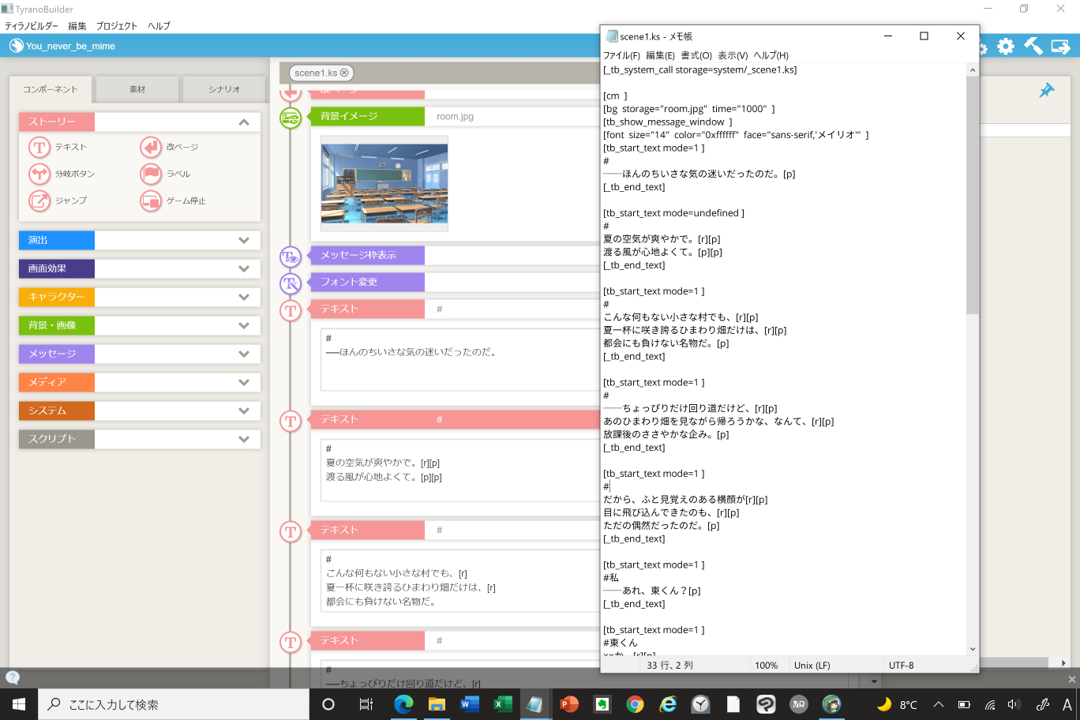
Task: Open Microsoft Edge from the taskbar
Action: [x=403, y=704]
